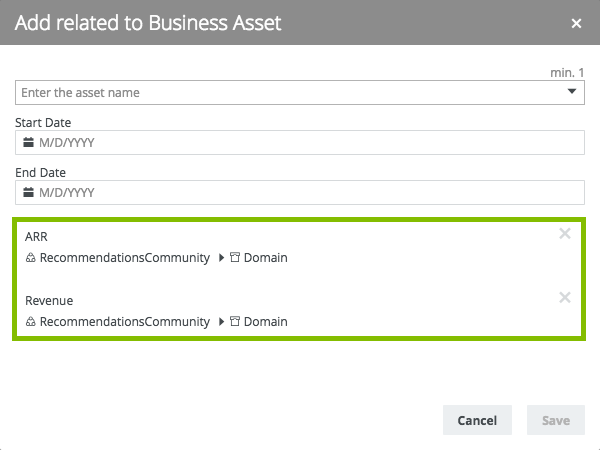Click the community icon under ARR
Screen dimensions: 600x450
[x=31, y=258]
